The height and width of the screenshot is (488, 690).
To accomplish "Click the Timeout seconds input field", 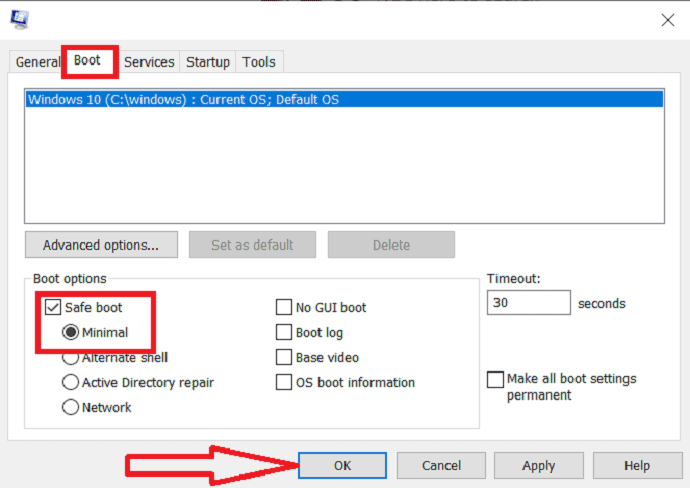I will [528, 303].
